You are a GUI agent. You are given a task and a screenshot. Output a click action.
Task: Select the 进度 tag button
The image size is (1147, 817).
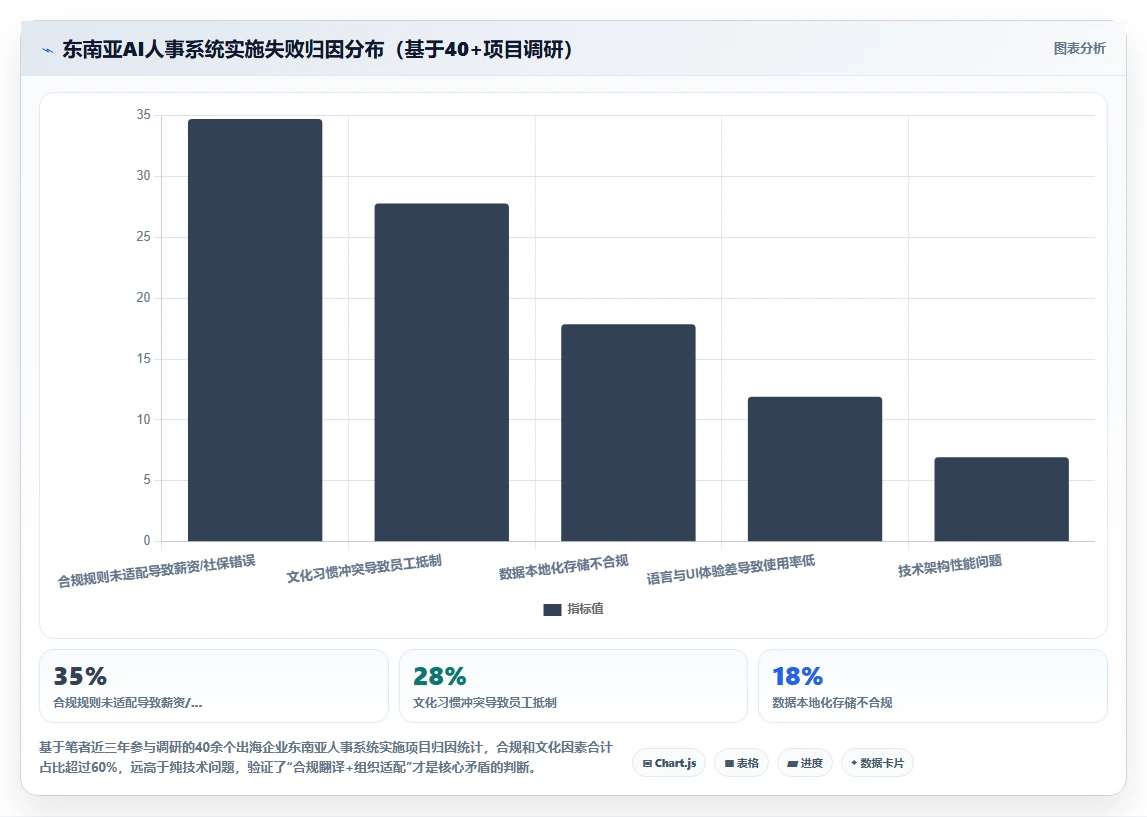click(x=805, y=763)
